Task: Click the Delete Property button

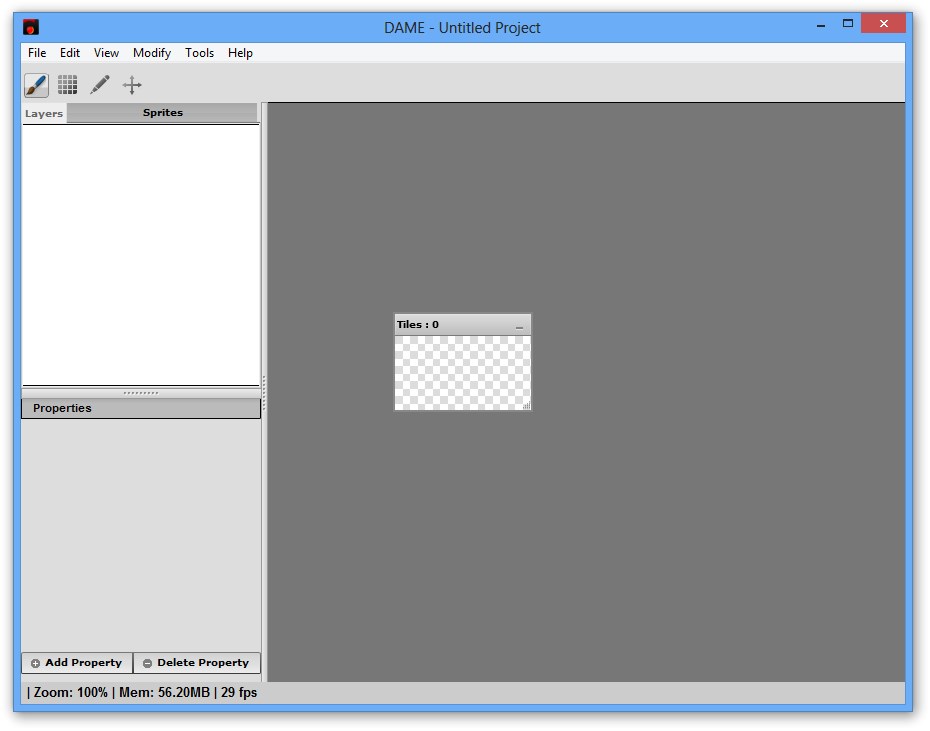Action: tap(197, 662)
